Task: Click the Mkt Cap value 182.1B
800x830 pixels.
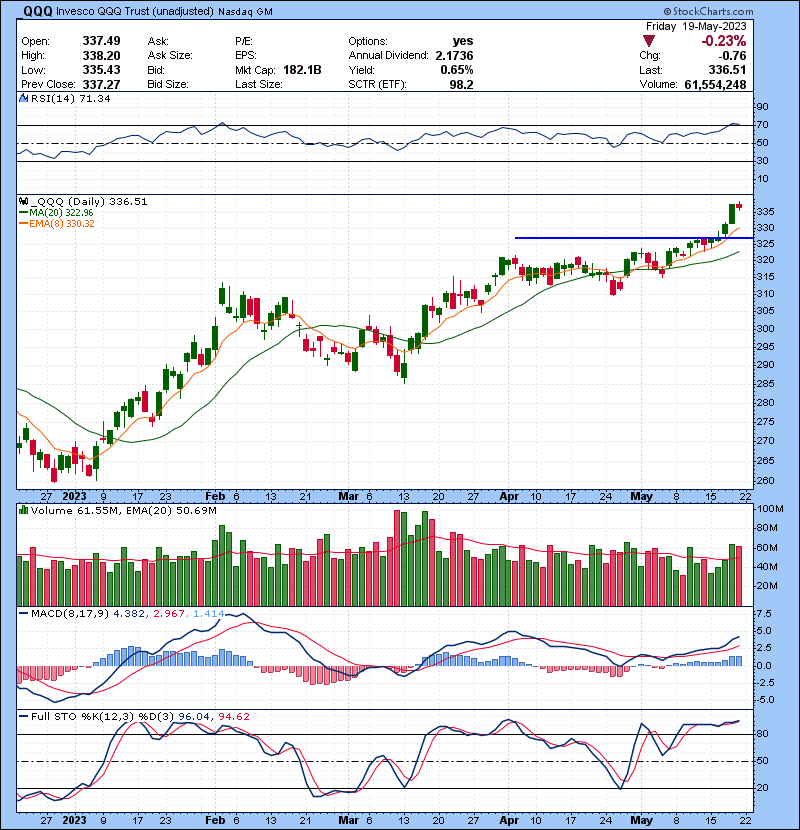Action: click(302, 70)
